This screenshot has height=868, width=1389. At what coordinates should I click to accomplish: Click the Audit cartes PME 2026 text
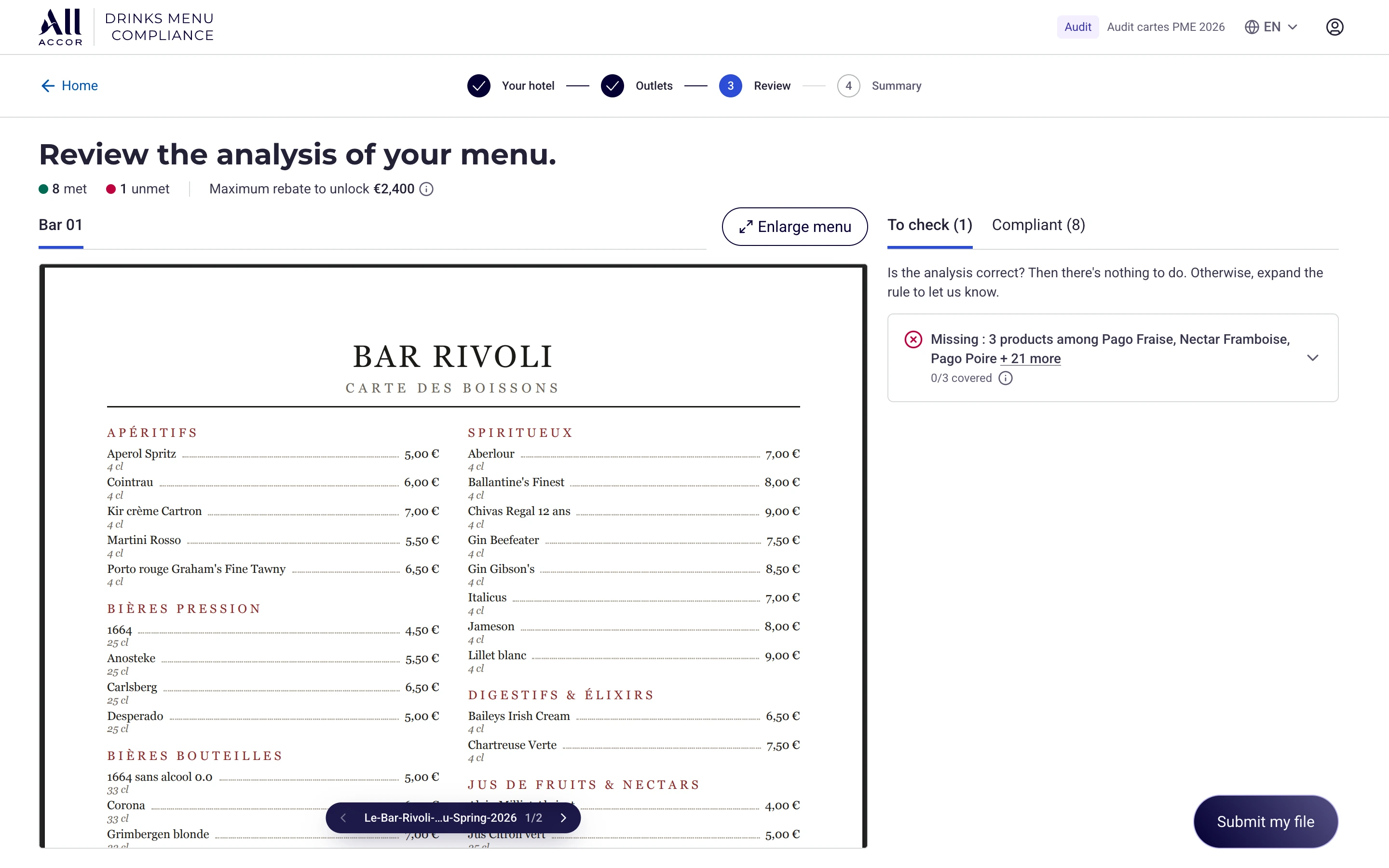pyautogui.click(x=1165, y=27)
